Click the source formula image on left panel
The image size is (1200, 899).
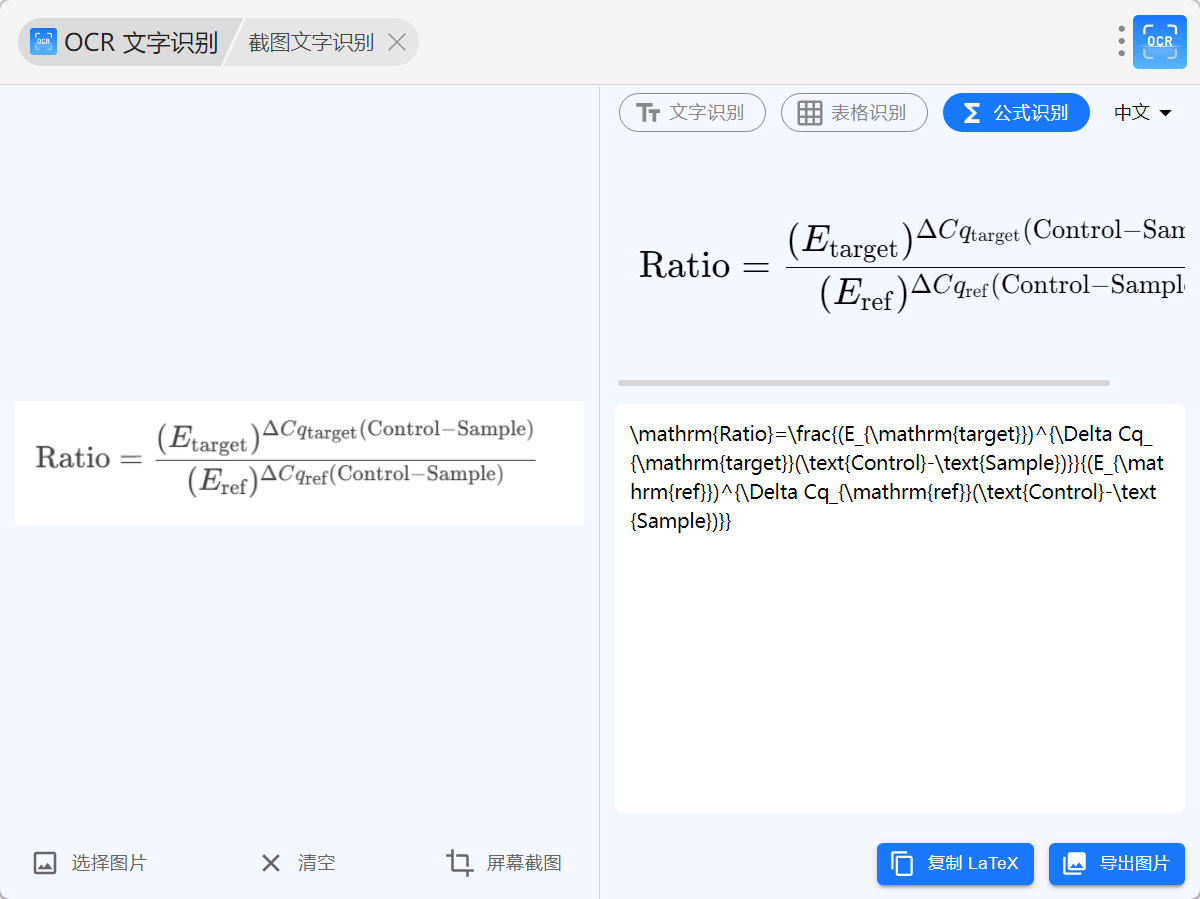click(299, 462)
